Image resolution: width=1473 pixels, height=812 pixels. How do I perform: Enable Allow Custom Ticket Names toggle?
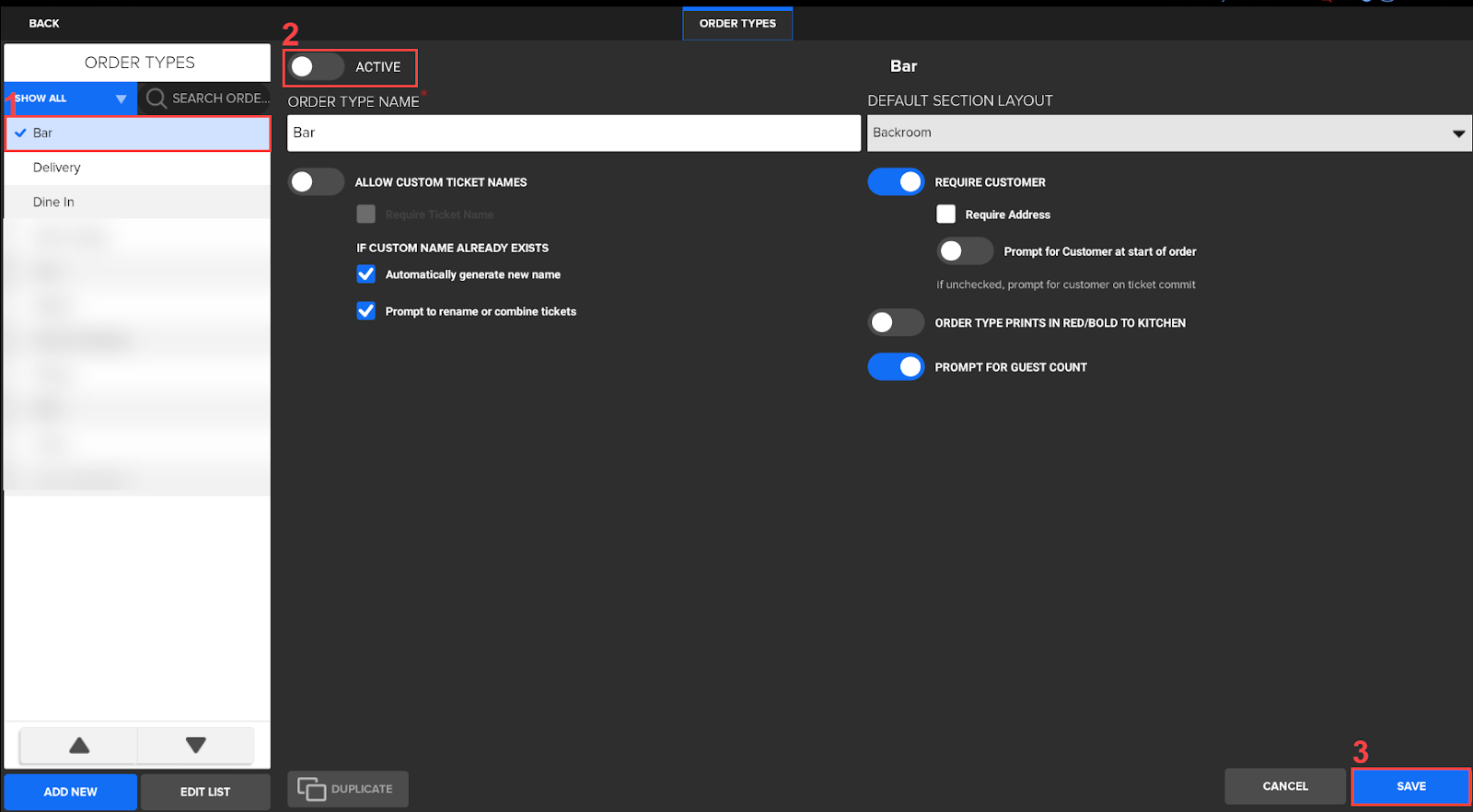point(316,182)
